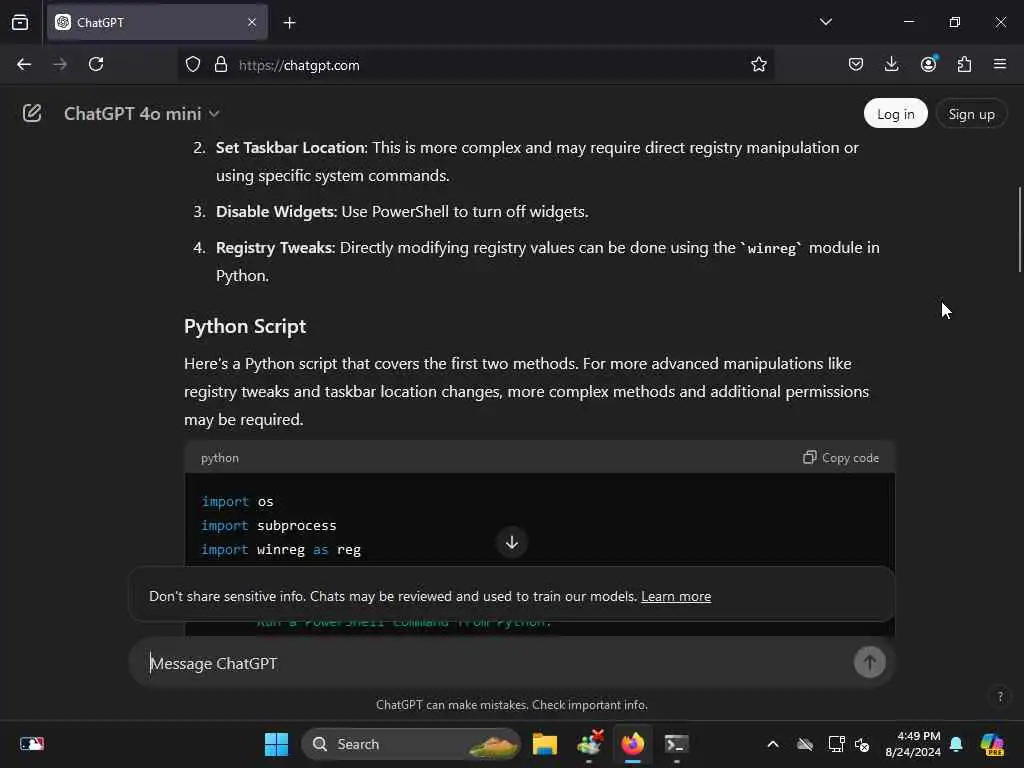Screen dimensions: 1024x768
Task: Open the help question mark button
Action: [1000, 696]
